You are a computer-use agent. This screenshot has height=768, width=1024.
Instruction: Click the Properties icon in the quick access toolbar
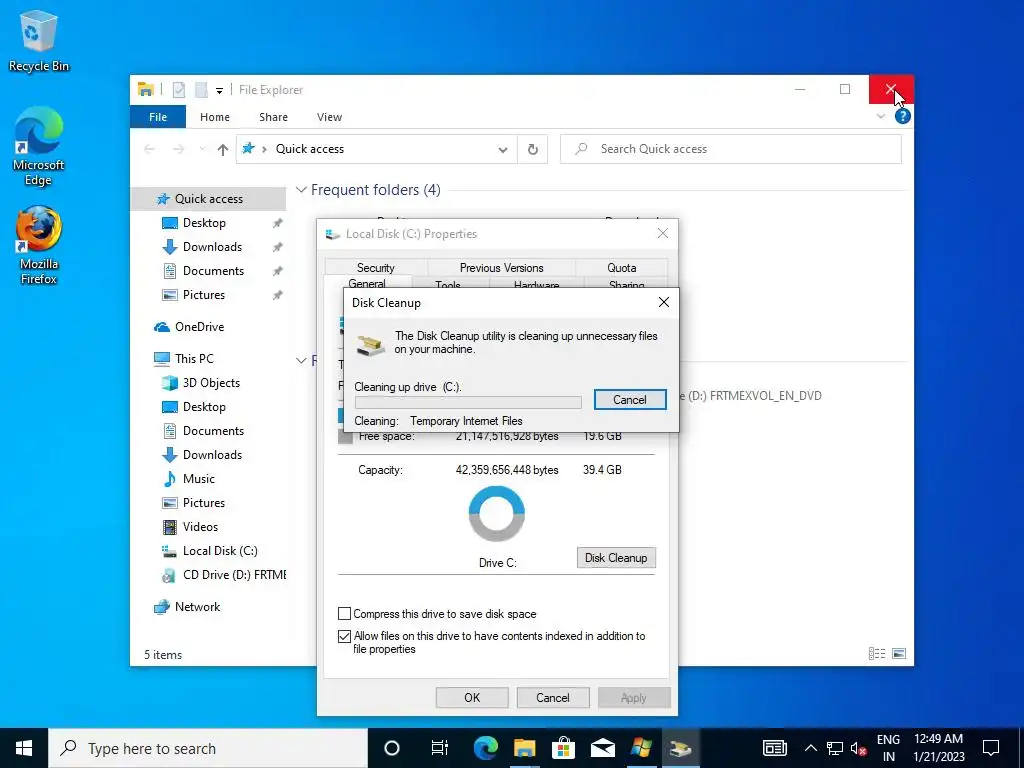pyautogui.click(x=178, y=90)
